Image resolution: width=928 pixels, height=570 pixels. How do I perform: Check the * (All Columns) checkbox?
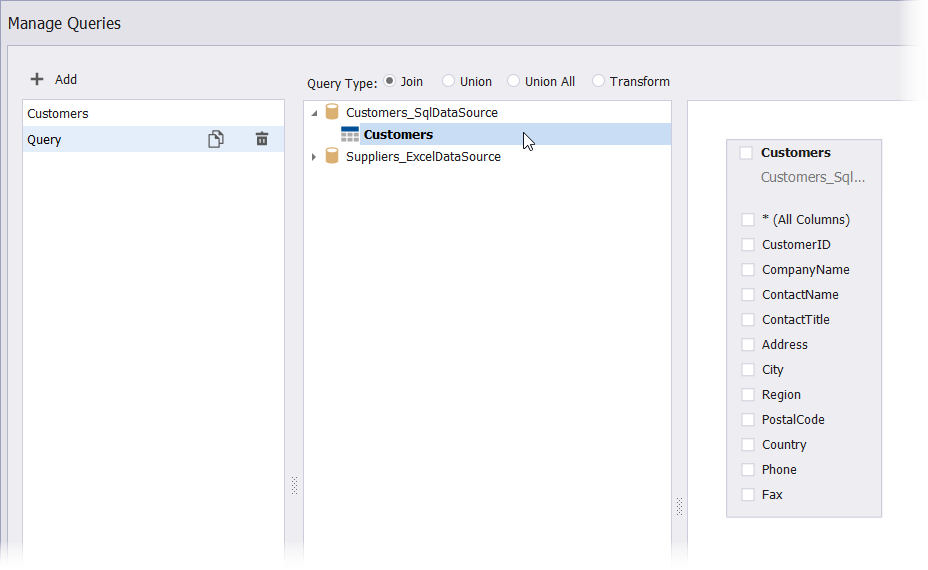[748, 220]
